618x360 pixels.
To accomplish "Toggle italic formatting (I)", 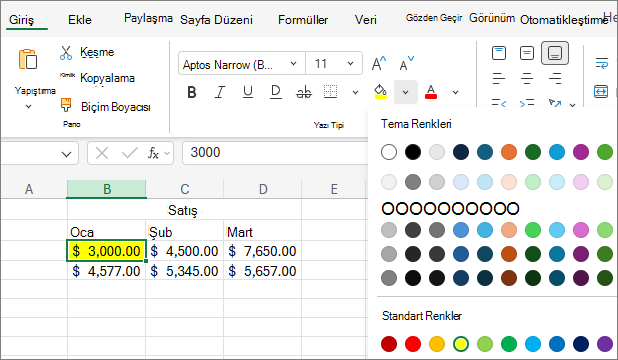I will [x=220, y=92].
